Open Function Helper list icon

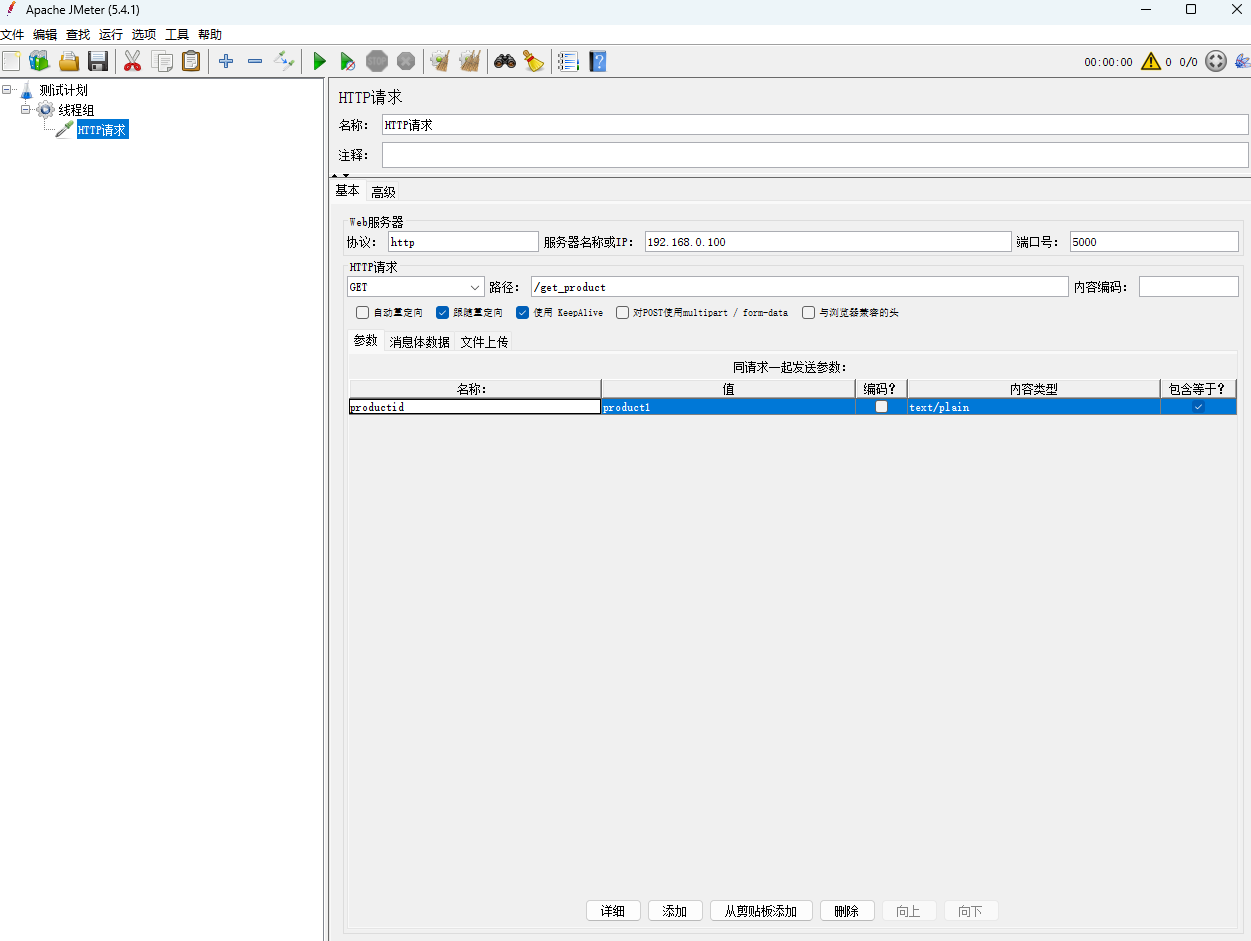click(568, 62)
